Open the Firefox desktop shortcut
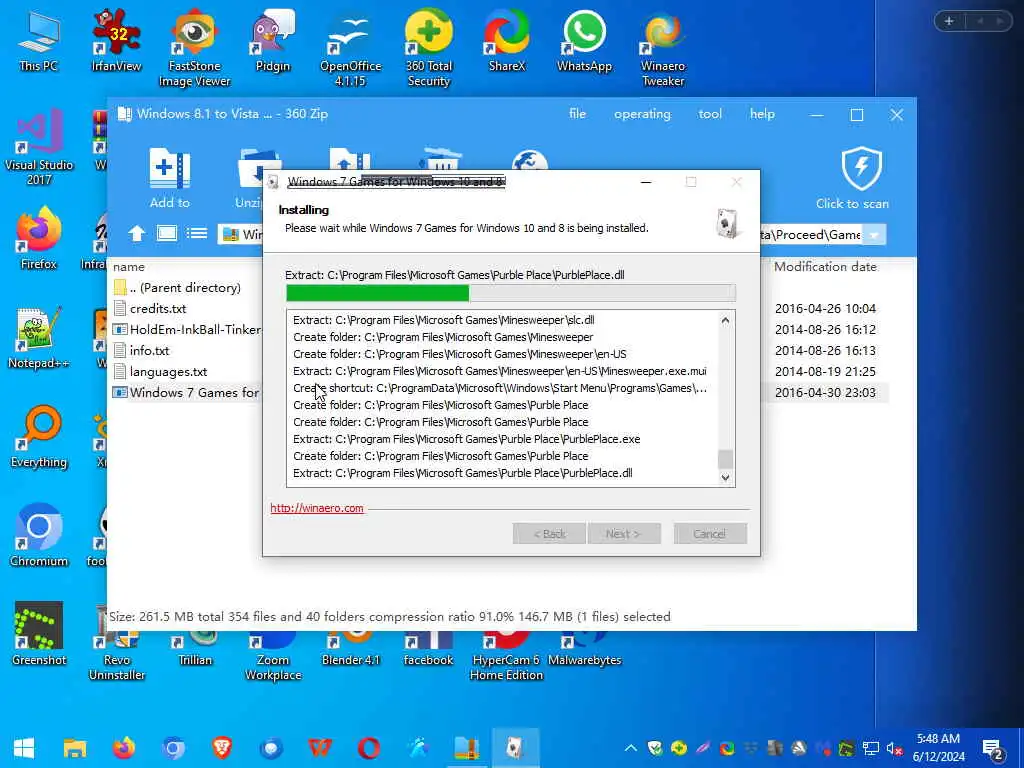Screen dimensions: 1024x768 (x=39, y=238)
